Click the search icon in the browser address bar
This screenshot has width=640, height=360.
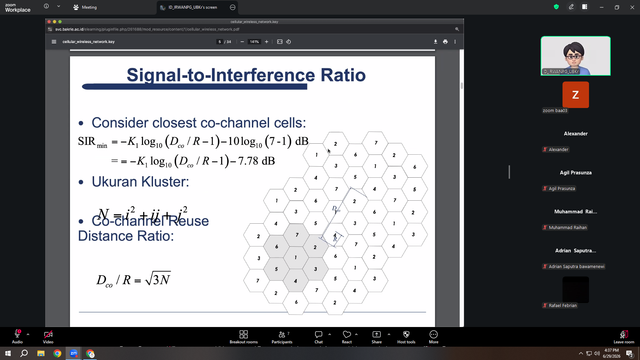click(457, 29)
